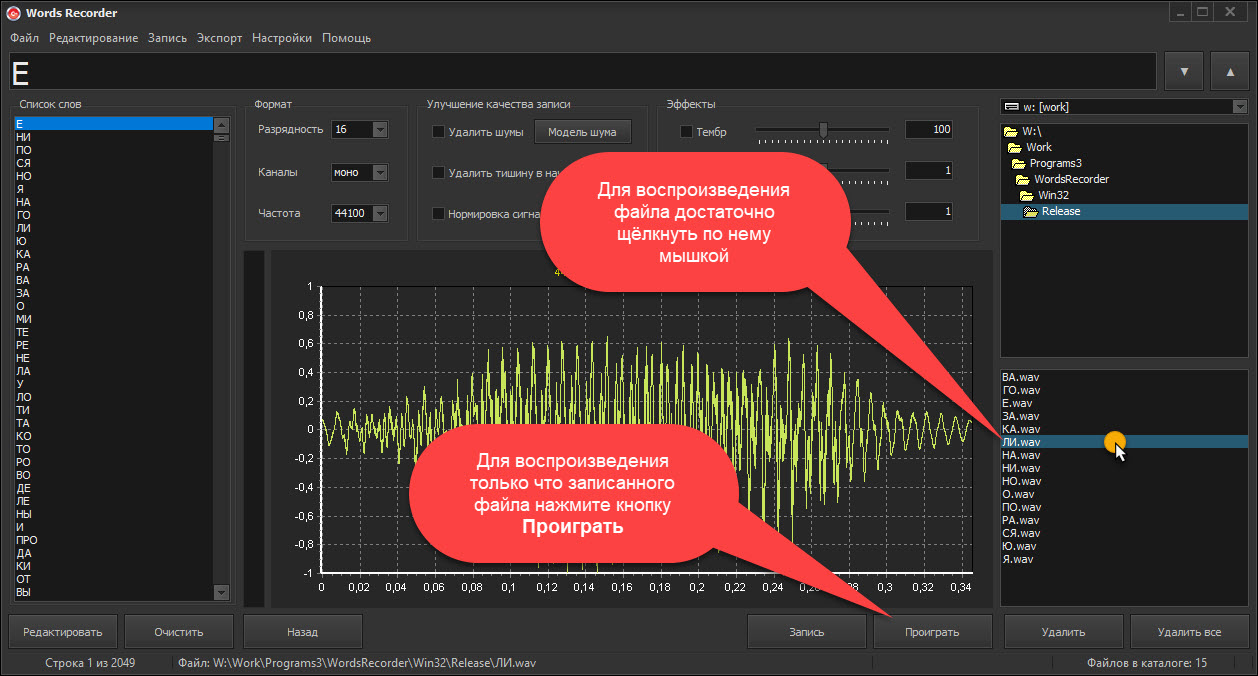This screenshot has height=676, width=1258.
Task: Enable the Нормировка сигнала checkbox
Action: 438,214
